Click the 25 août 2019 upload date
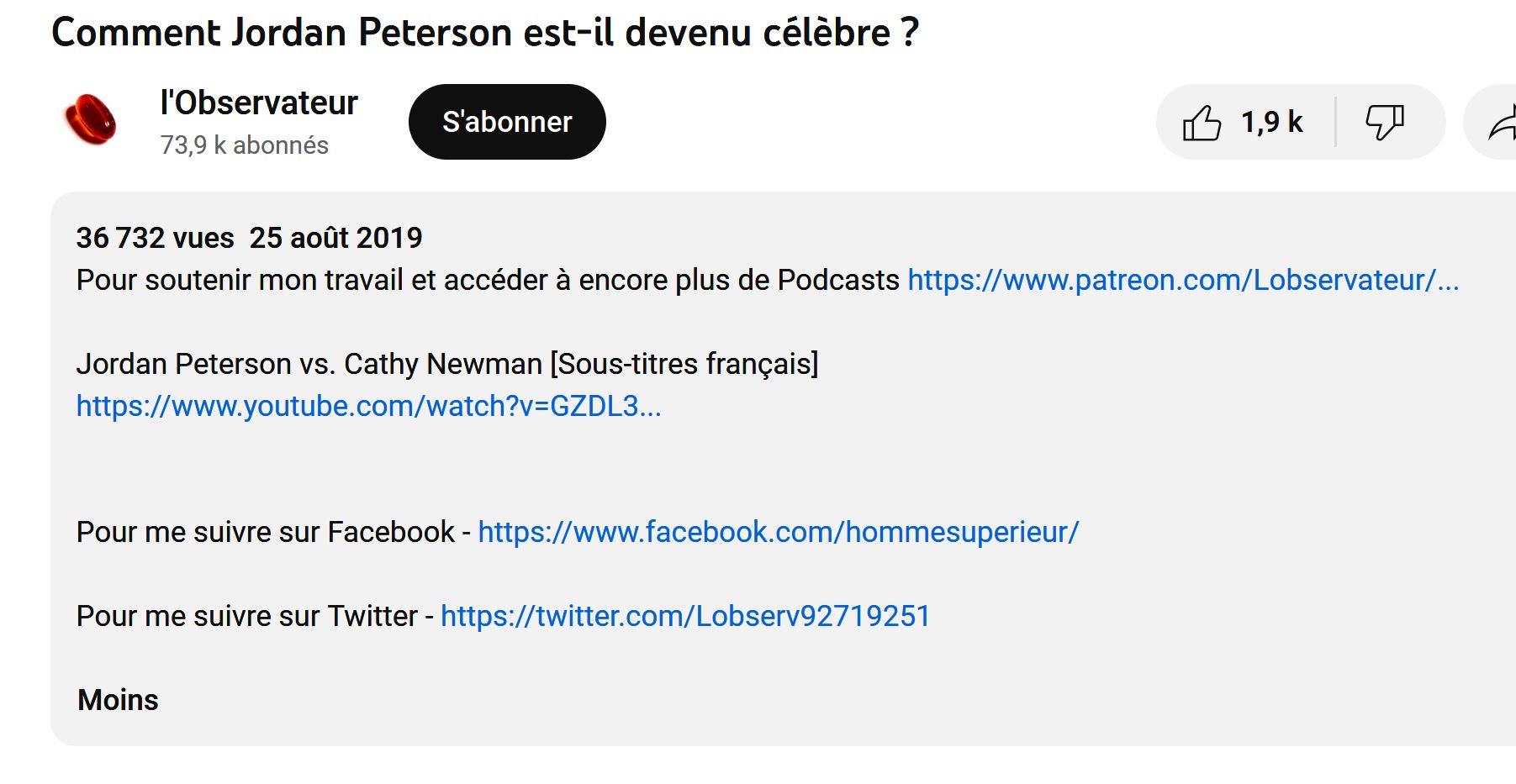The height and width of the screenshot is (784, 1516). tap(335, 238)
